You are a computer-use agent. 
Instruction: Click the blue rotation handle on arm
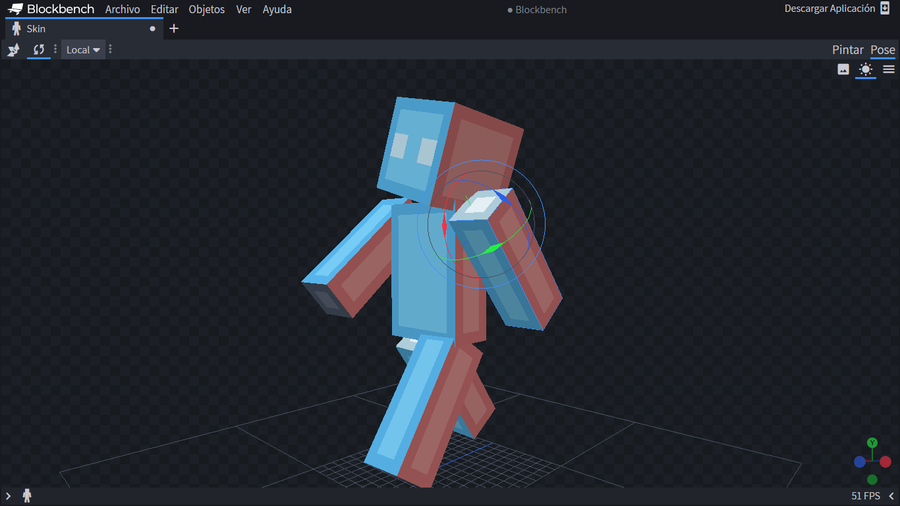coord(502,197)
